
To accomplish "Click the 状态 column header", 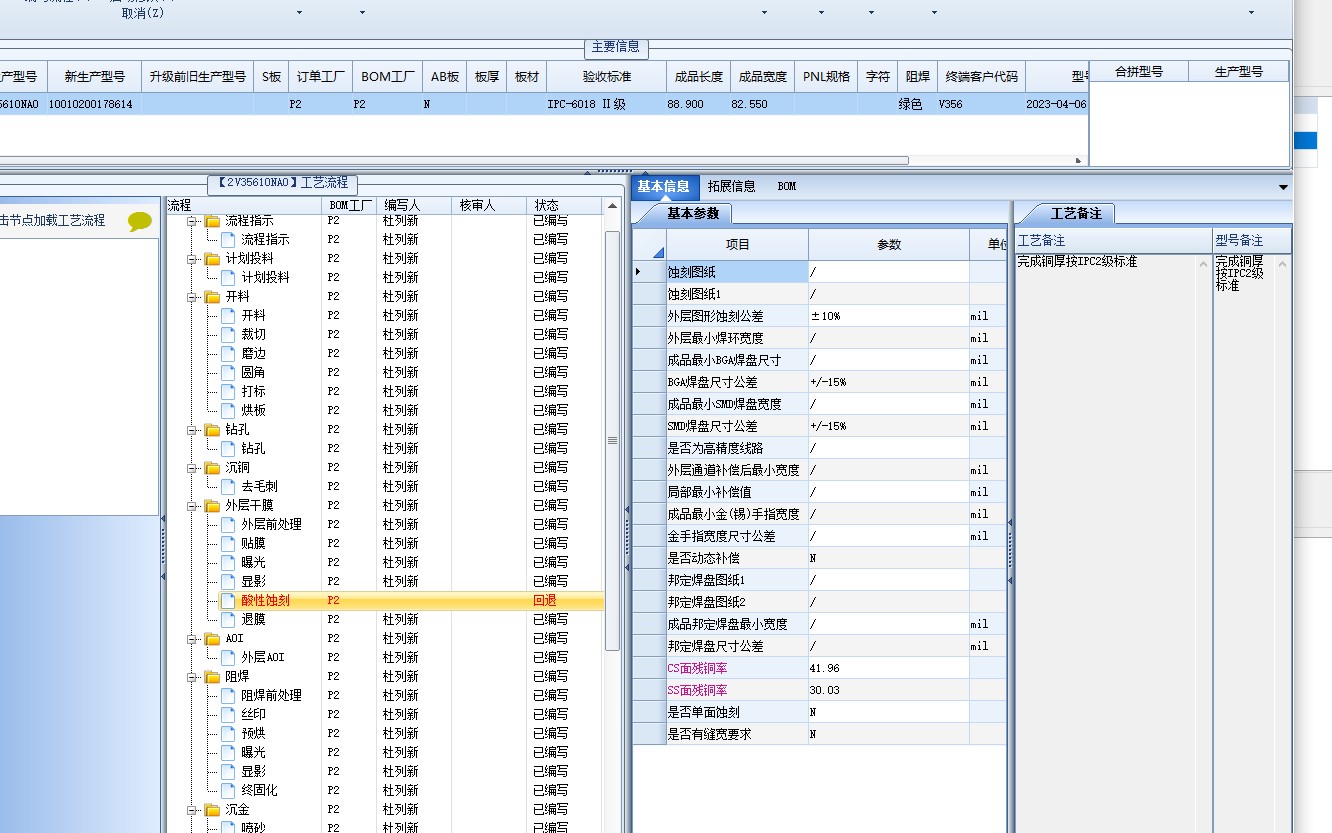I will tap(564, 205).
